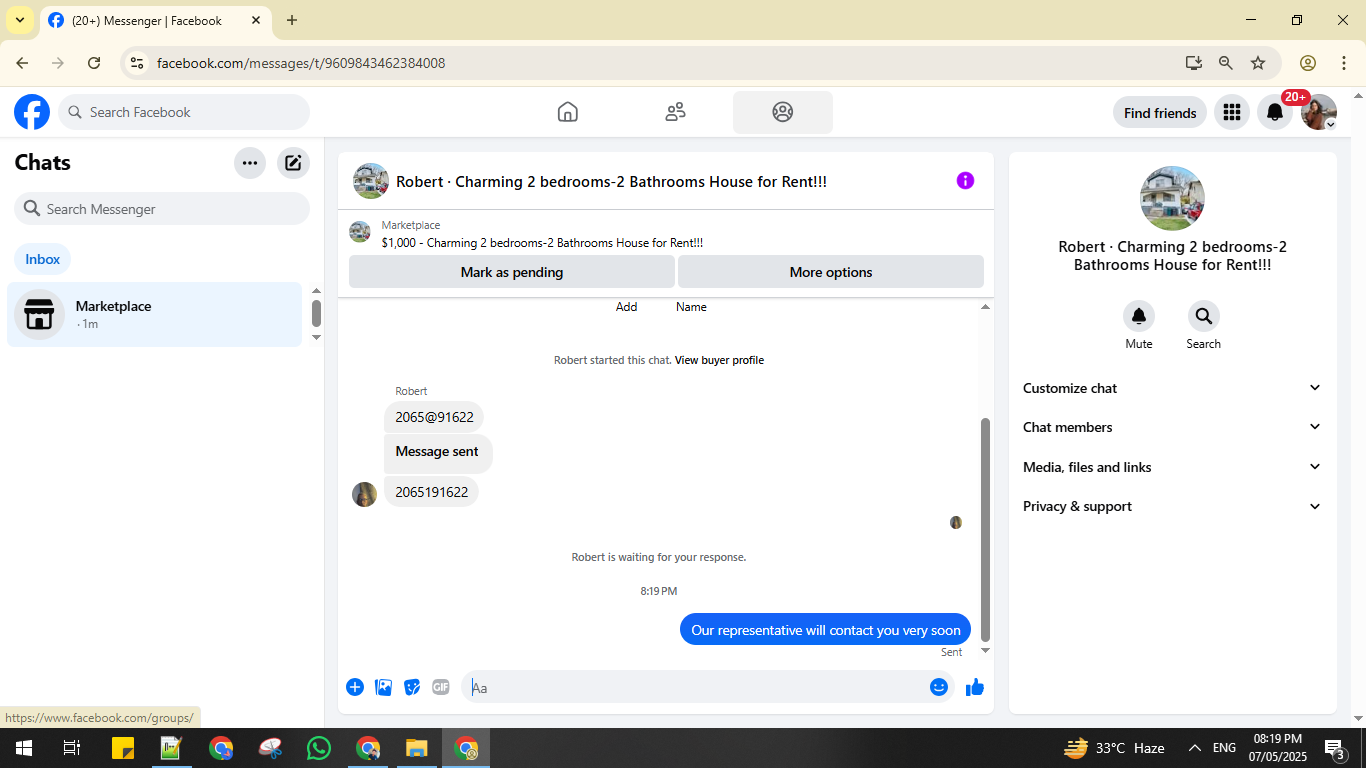Send a thumbs-up like
Image resolution: width=1366 pixels, height=768 pixels.
tap(975, 687)
